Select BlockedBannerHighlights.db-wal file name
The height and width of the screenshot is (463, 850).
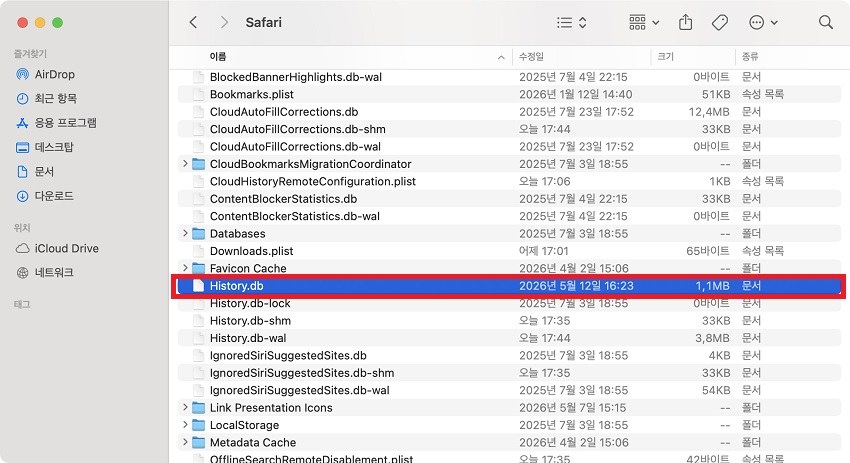[x=296, y=77]
